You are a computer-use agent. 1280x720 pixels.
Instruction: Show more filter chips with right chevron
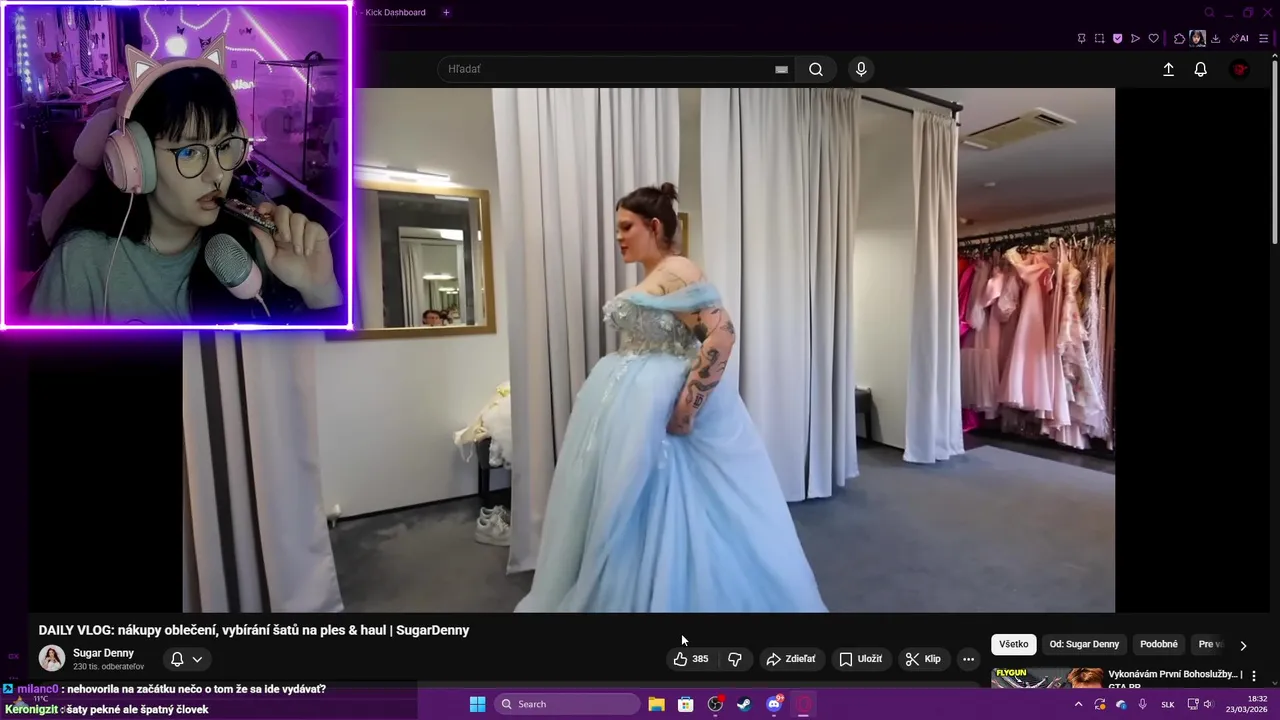pos(1243,645)
